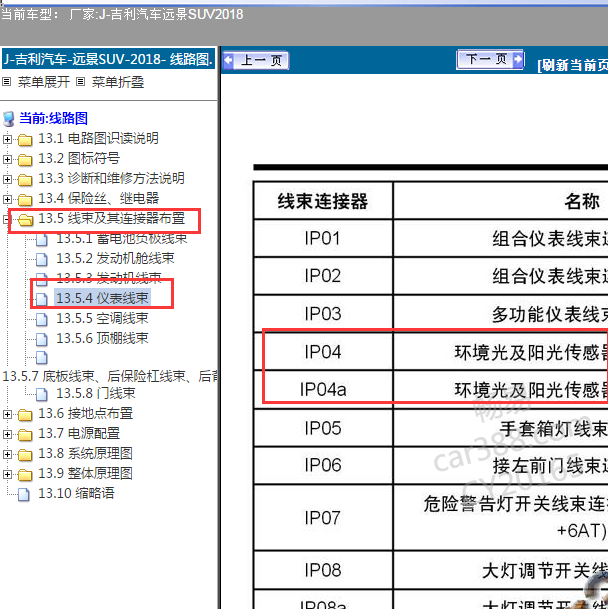Click the folder icon of 13.3 诊断和维修方法说明
The width and height of the screenshot is (608, 609).
[25, 179]
